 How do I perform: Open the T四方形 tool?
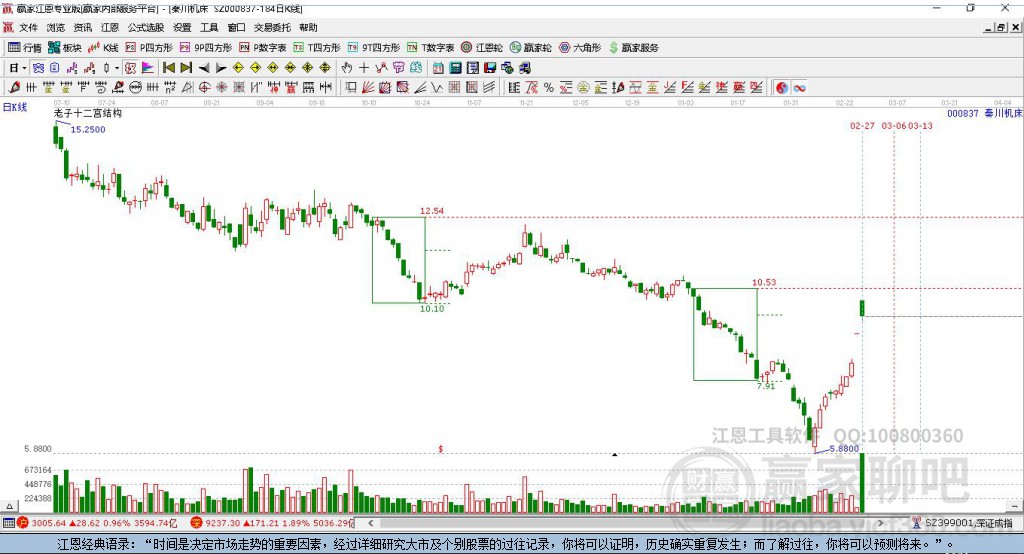click(x=317, y=48)
